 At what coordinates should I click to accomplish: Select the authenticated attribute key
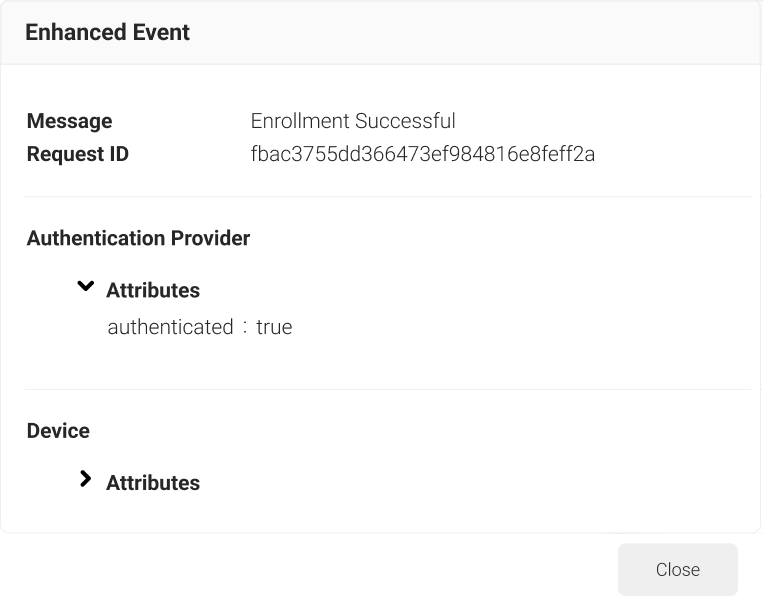170,327
